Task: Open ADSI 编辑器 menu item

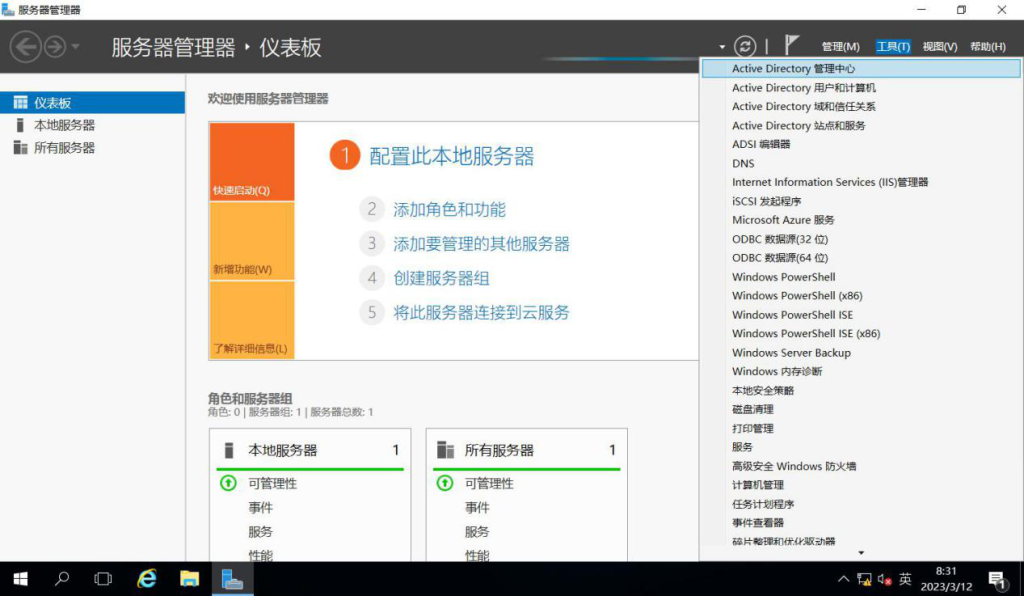Action: [861, 144]
